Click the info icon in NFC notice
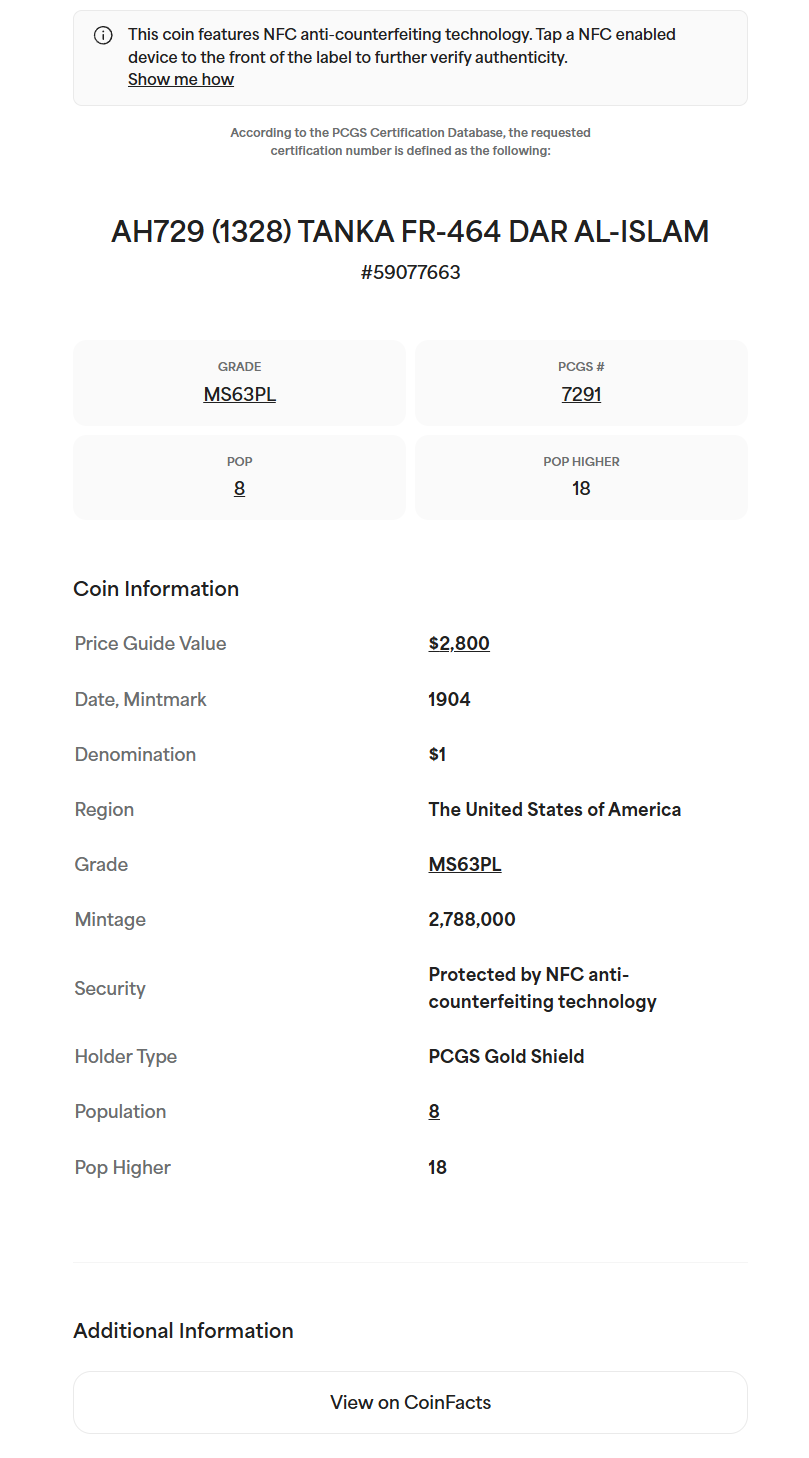Image resolution: width=809 pixels, height=1458 pixels. [x=103, y=35]
